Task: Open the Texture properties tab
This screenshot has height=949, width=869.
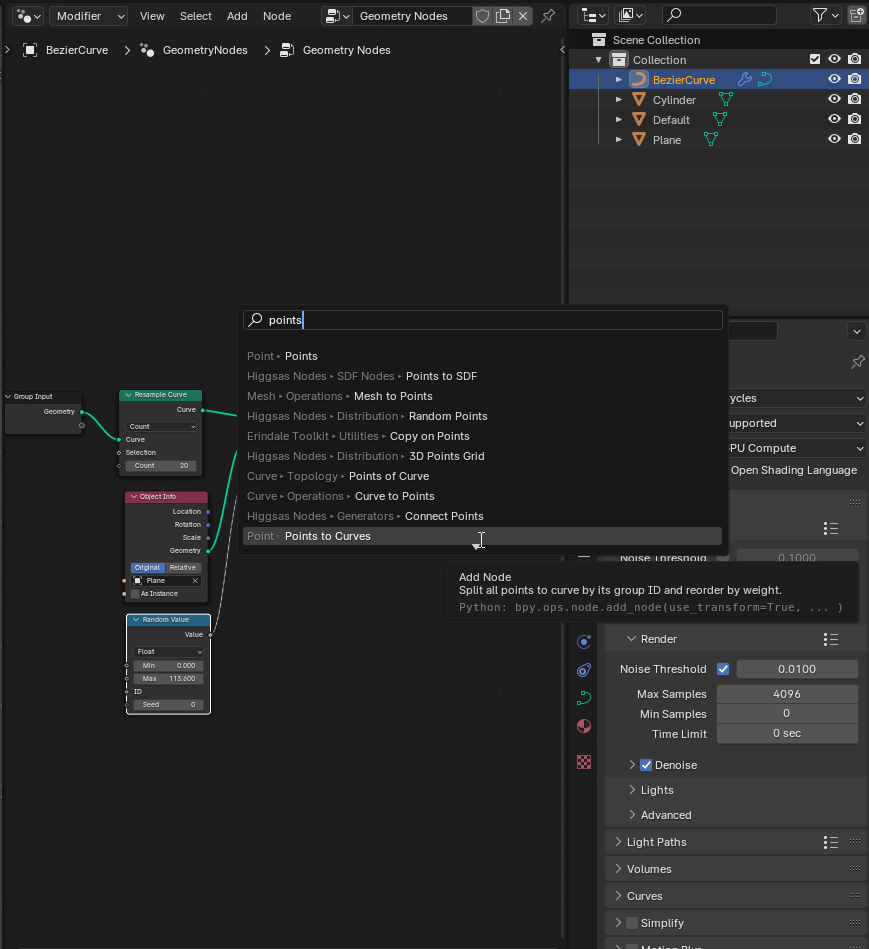Action: tap(584, 762)
